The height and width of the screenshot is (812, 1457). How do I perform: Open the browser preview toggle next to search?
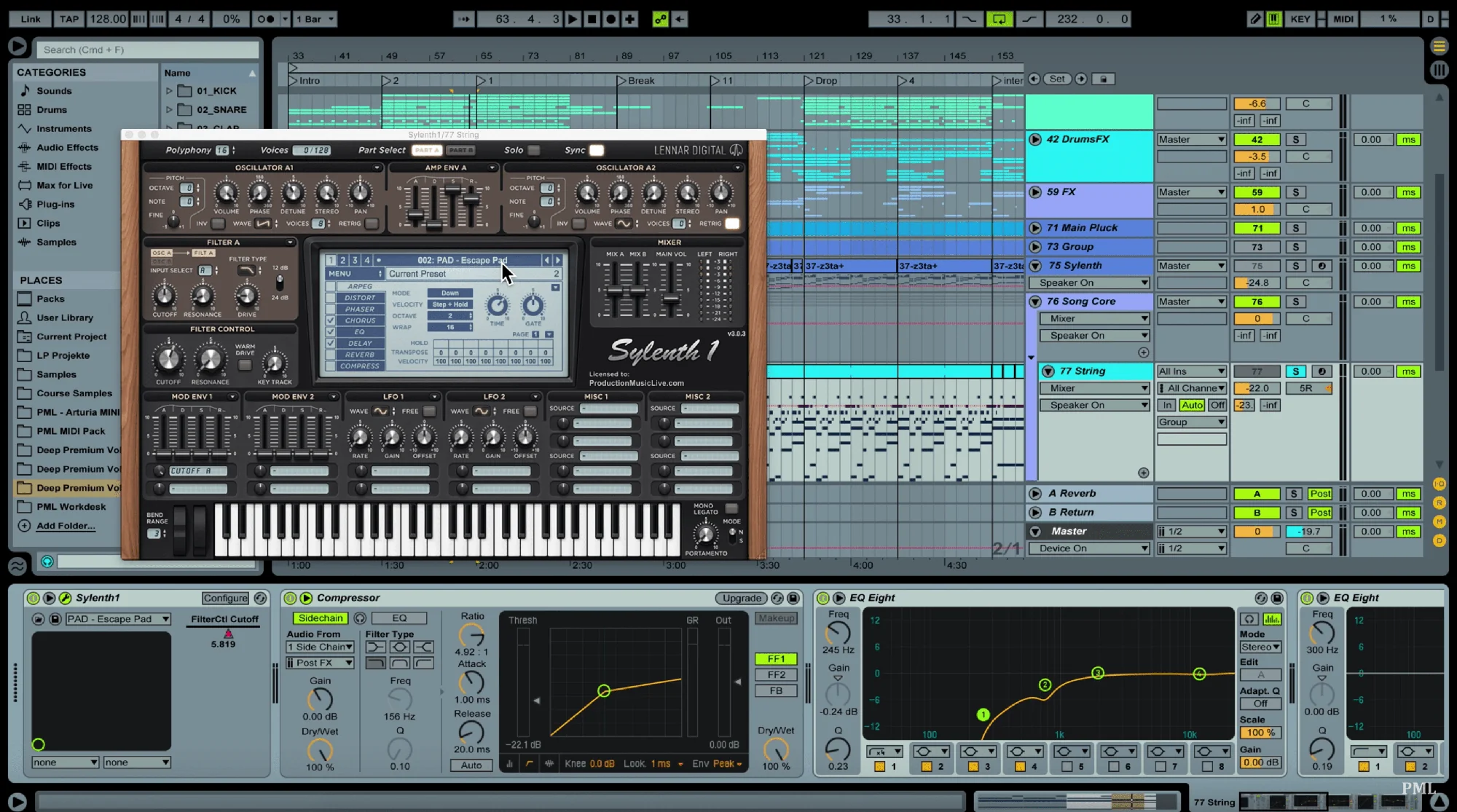[x=17, y=47]
